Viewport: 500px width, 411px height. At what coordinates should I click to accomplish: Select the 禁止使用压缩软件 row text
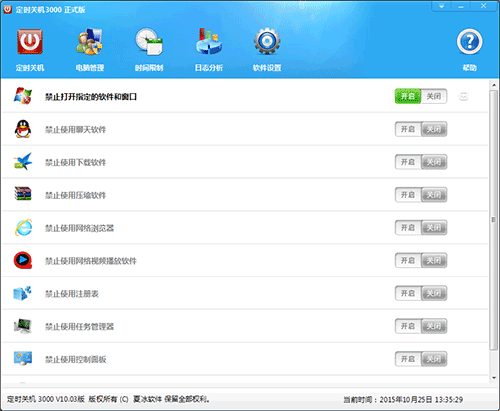coord(76,195)
